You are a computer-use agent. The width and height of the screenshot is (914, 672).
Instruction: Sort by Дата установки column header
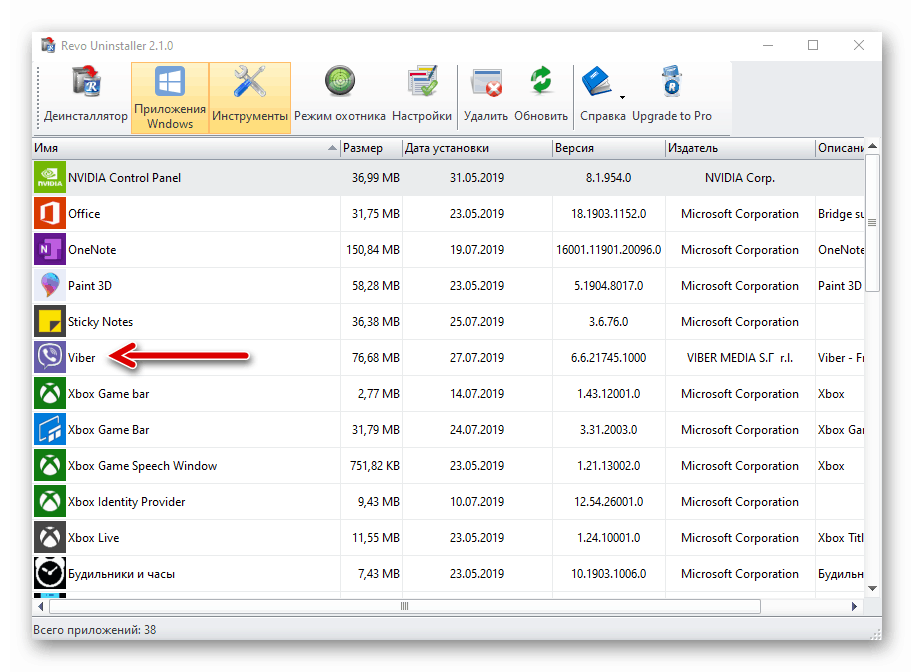coord(475,148)
